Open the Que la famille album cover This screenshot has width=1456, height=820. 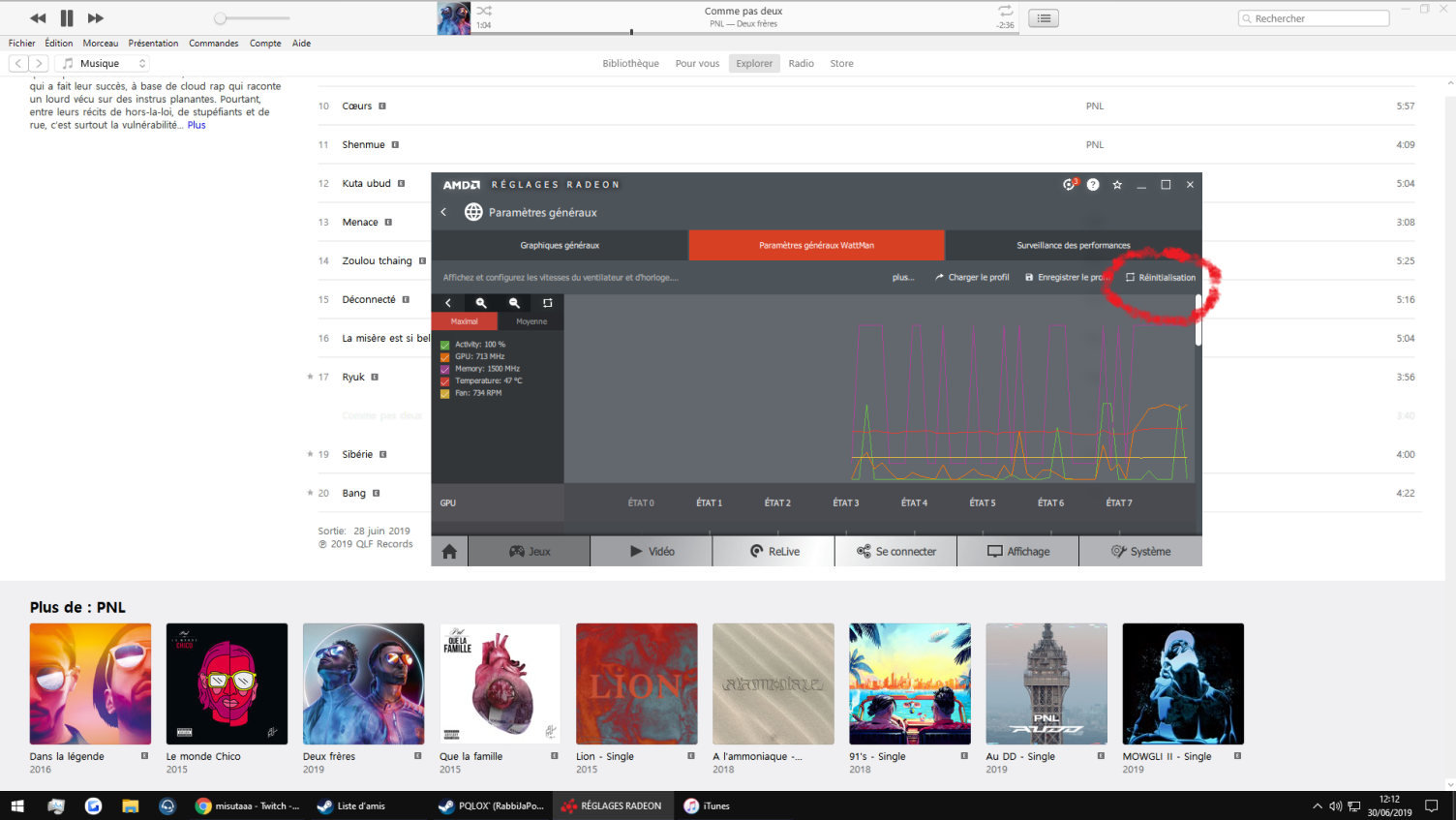(x=500, y=684)
